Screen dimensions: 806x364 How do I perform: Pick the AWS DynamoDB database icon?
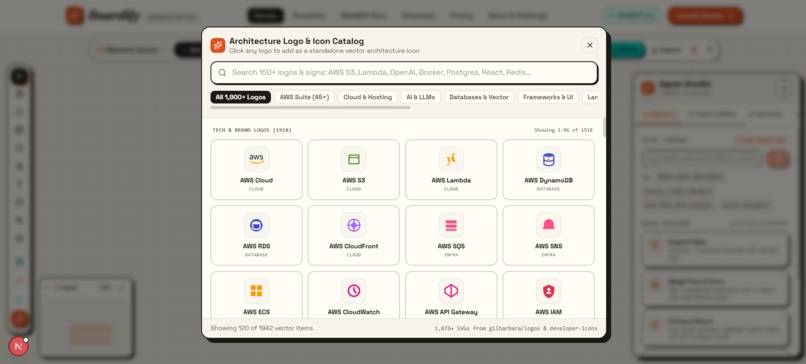pos(548,170)
